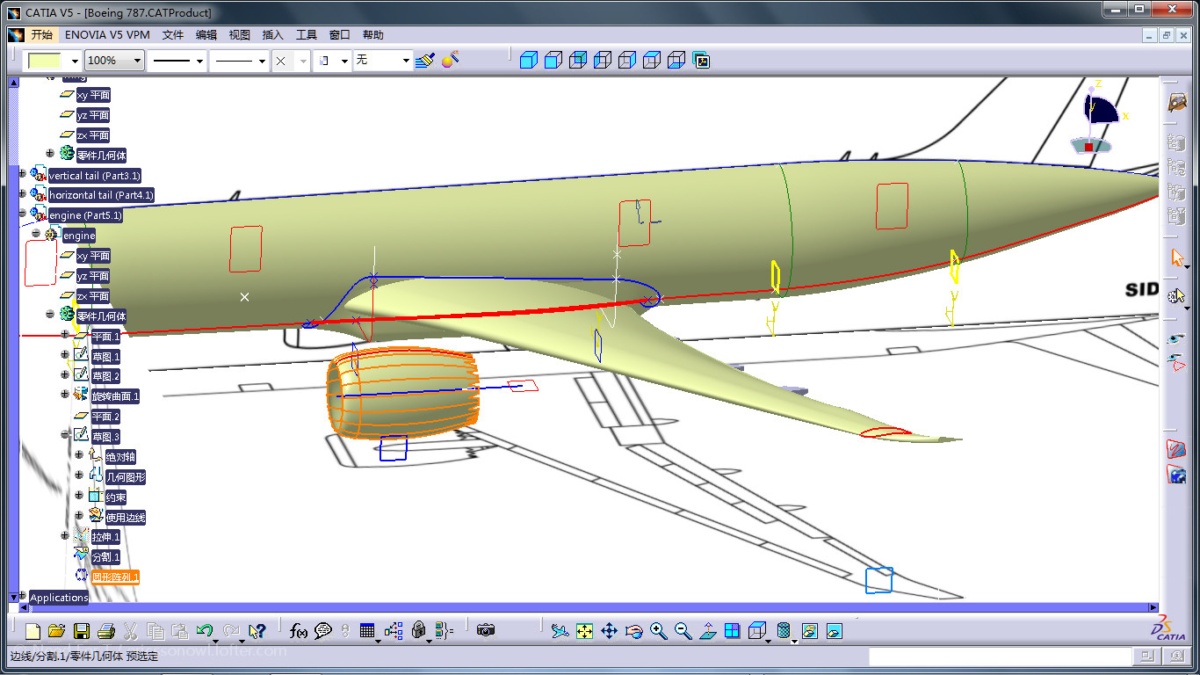Open the line thickness dropdown

pyautogui.click(x=200, y=61)
